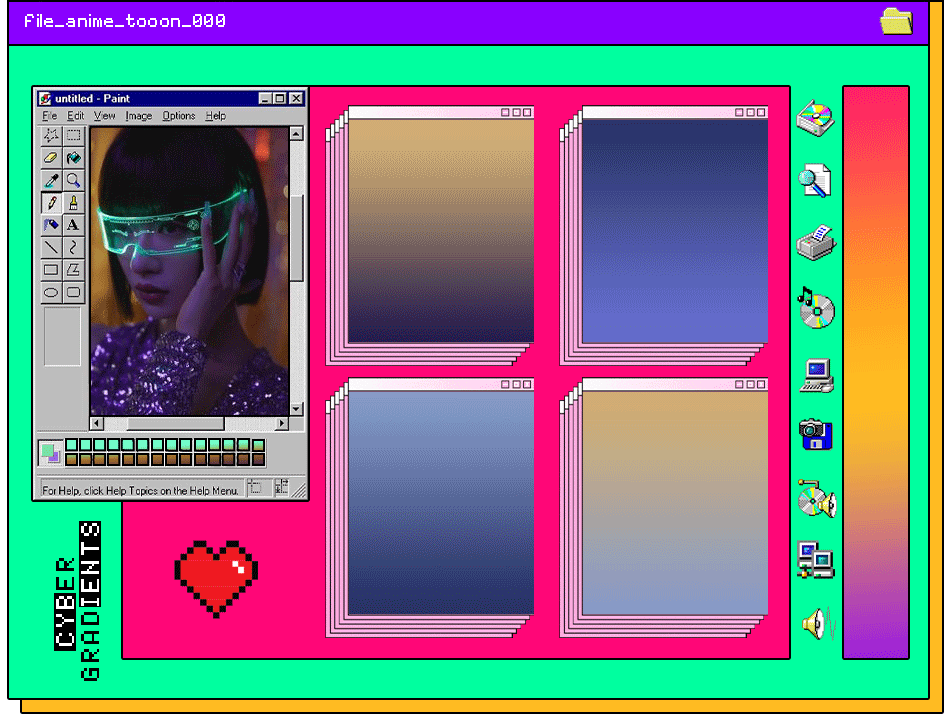Click the networked computers icon
This screenshot has width=950, height=723.
tap(816, 560)
